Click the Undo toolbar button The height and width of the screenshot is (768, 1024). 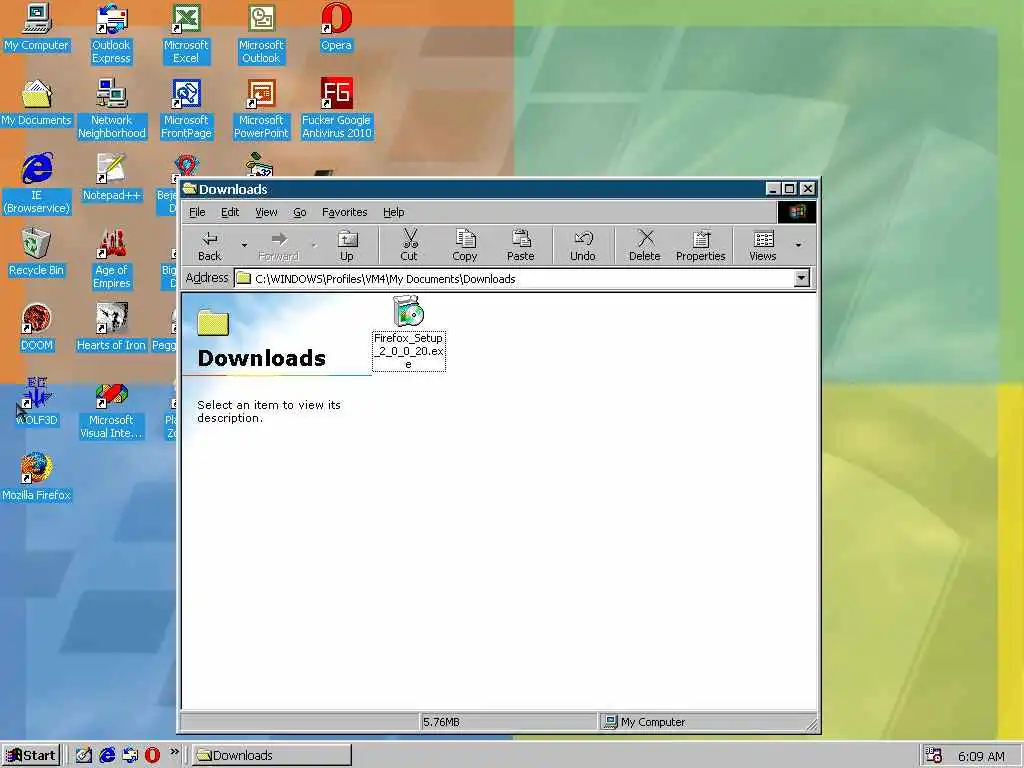pyautogui.click(x=583, y=246)
